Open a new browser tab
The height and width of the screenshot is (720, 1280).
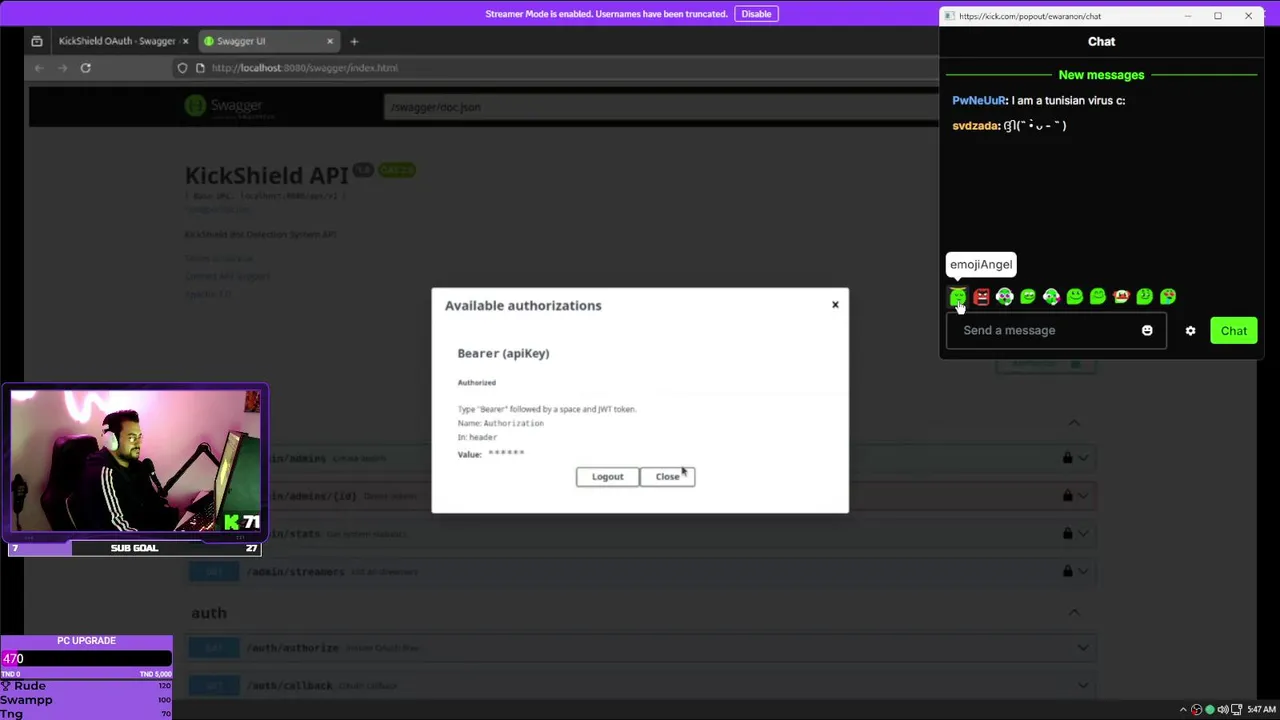(354, 41)
